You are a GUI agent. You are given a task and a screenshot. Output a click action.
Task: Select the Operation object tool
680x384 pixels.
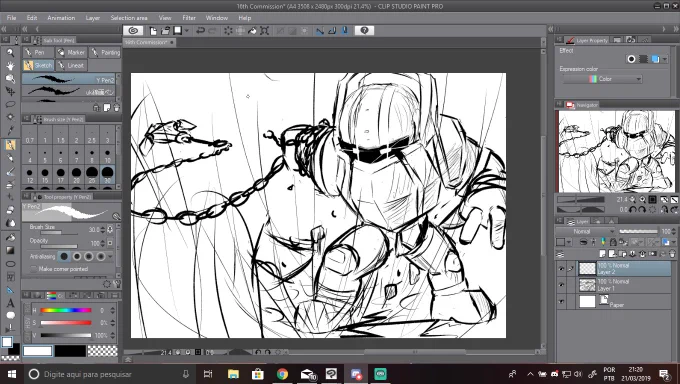click(10, 79)
